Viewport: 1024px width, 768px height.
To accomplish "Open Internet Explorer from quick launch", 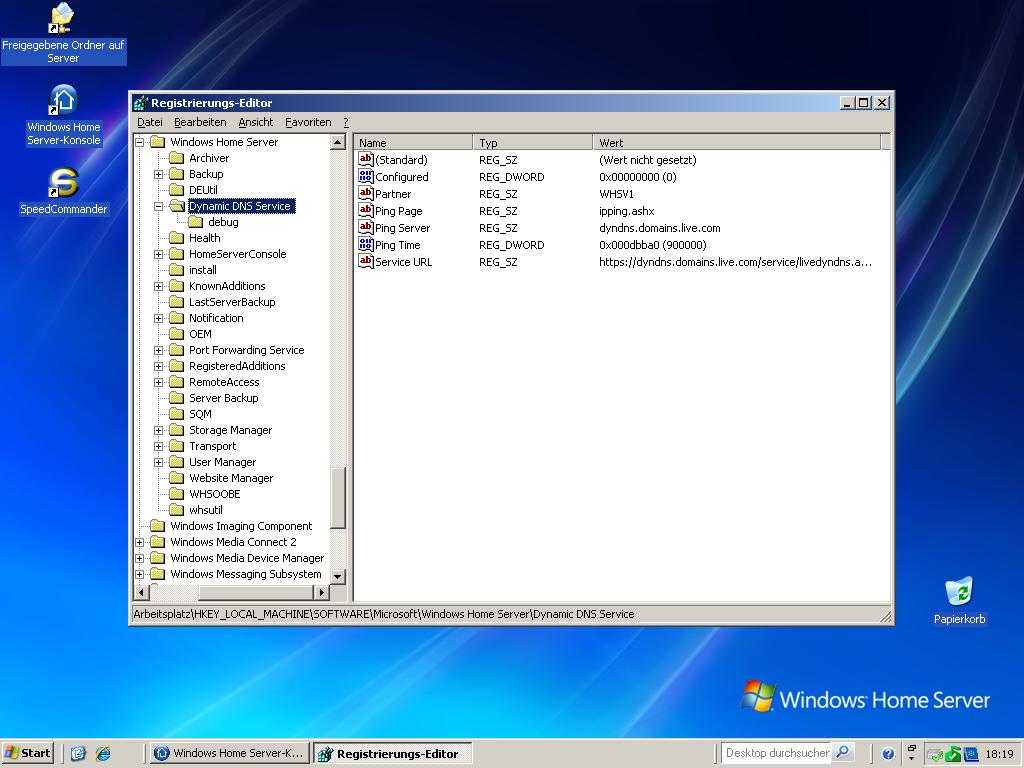I will [103, 753].
